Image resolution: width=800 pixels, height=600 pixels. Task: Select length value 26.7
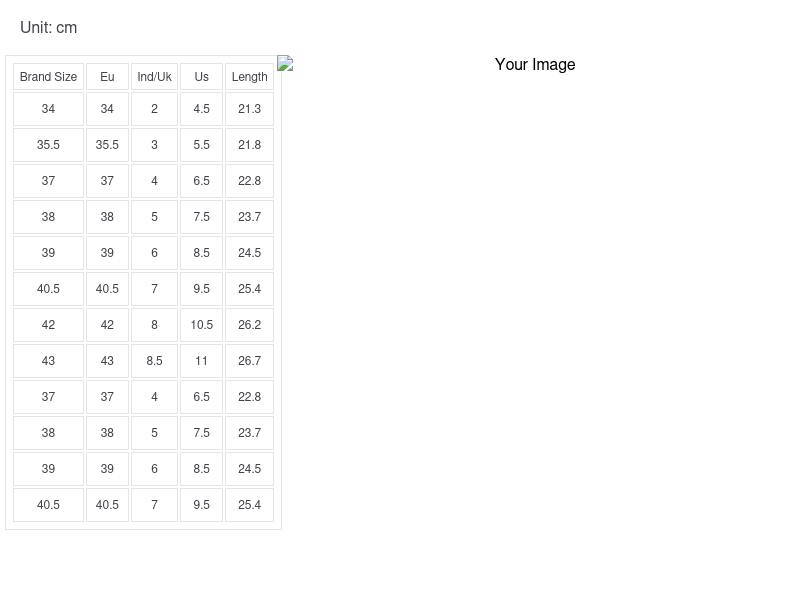[249, 361]
